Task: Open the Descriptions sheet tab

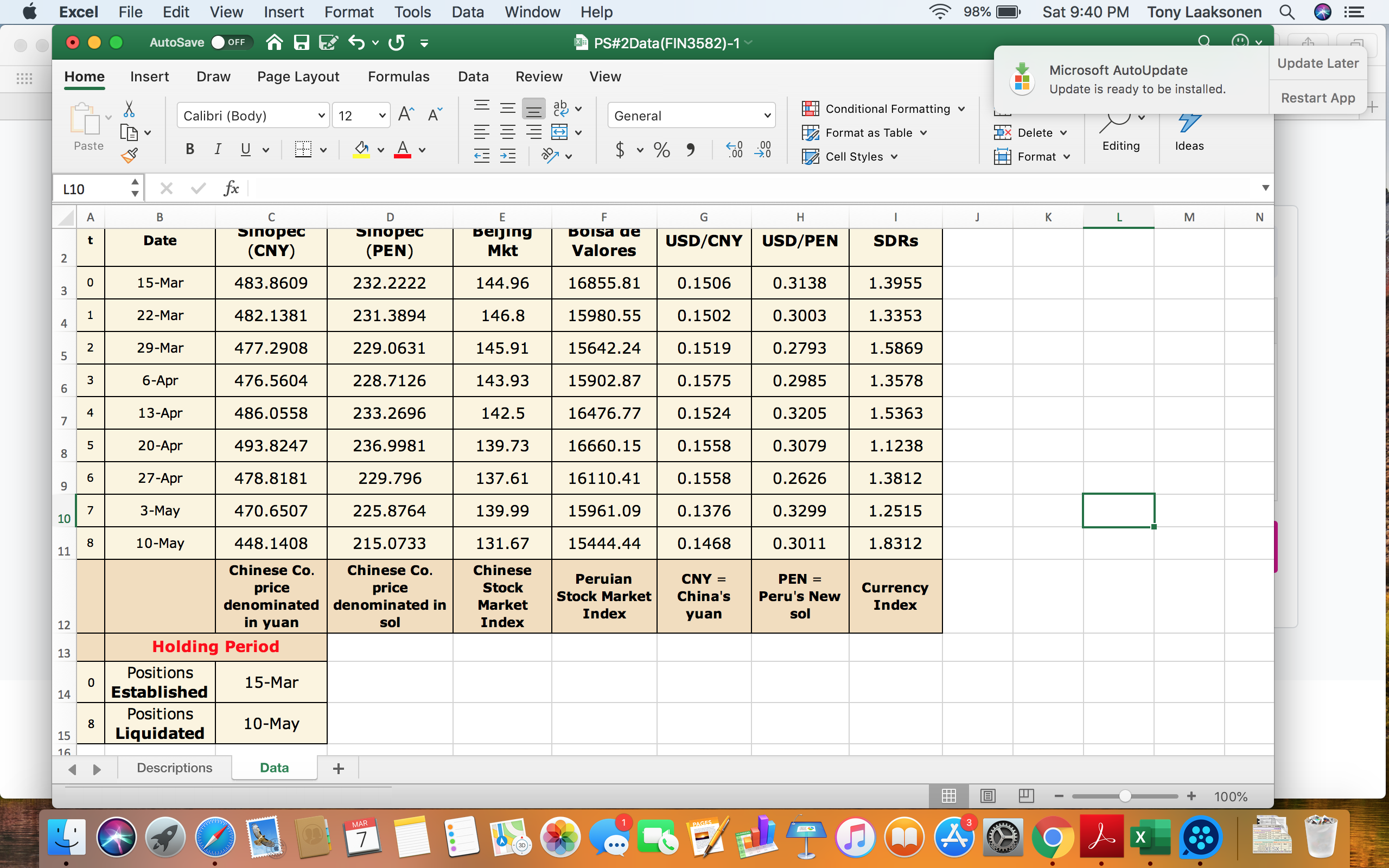Action: pyautogui.click(x=174, y=768)
